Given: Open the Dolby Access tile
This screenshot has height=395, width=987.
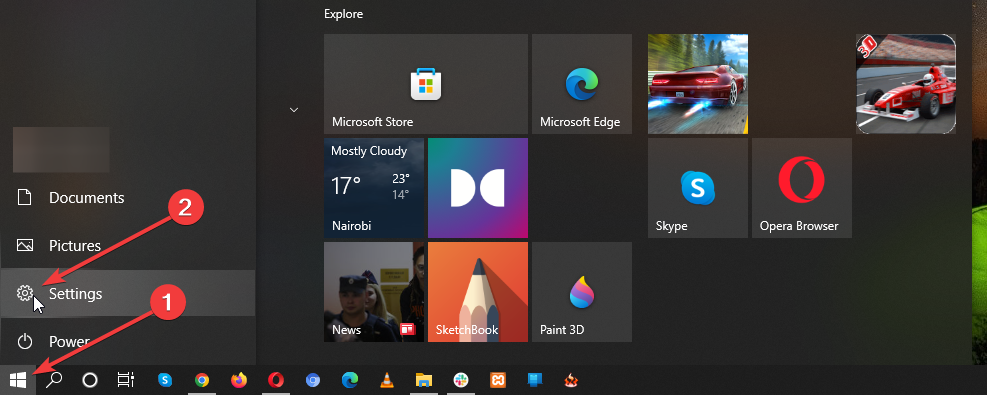Looking at the screenshot, I should (x=478, y=188).
